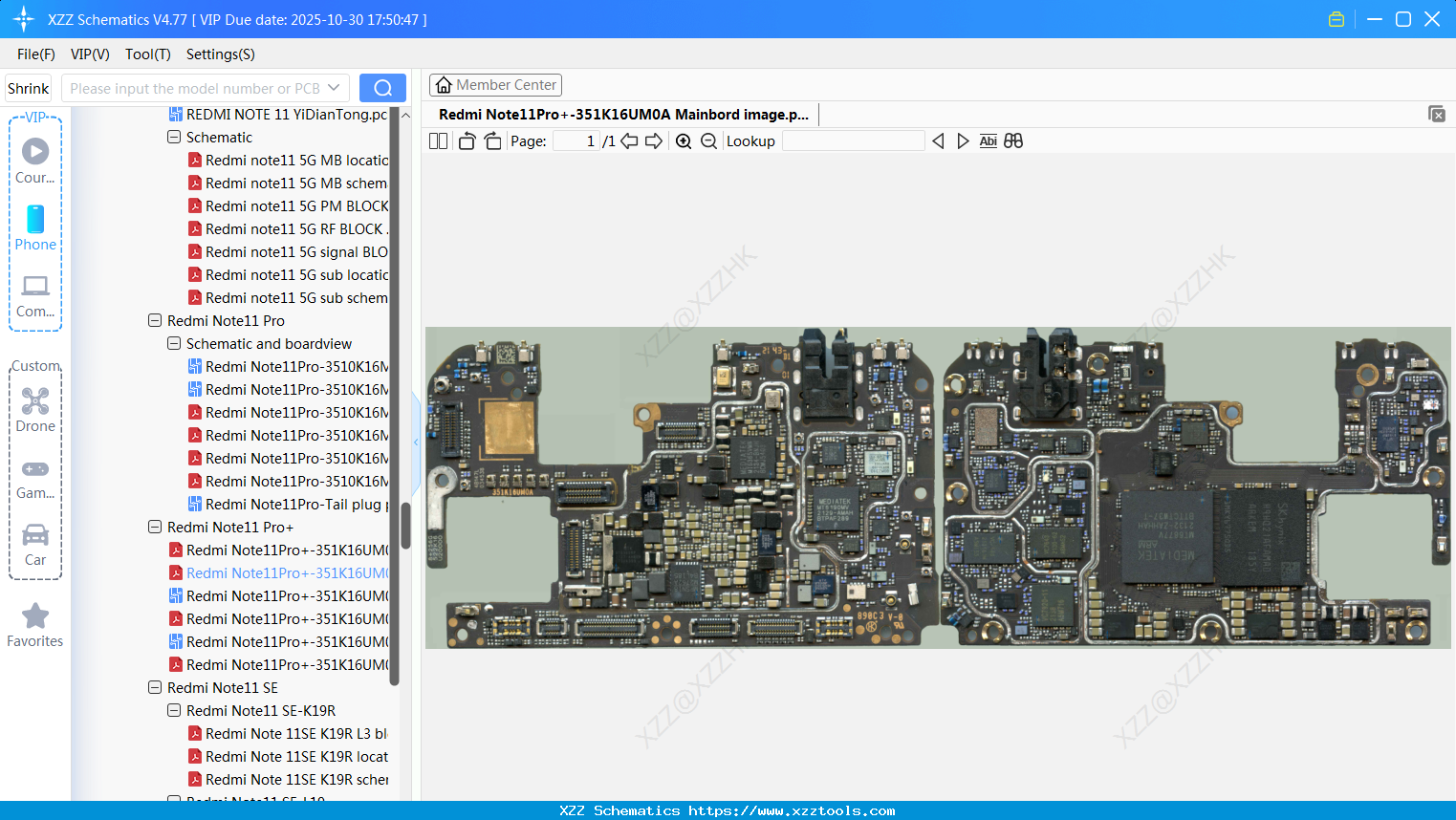Select the Drone category in sidebar

[34, 410]
